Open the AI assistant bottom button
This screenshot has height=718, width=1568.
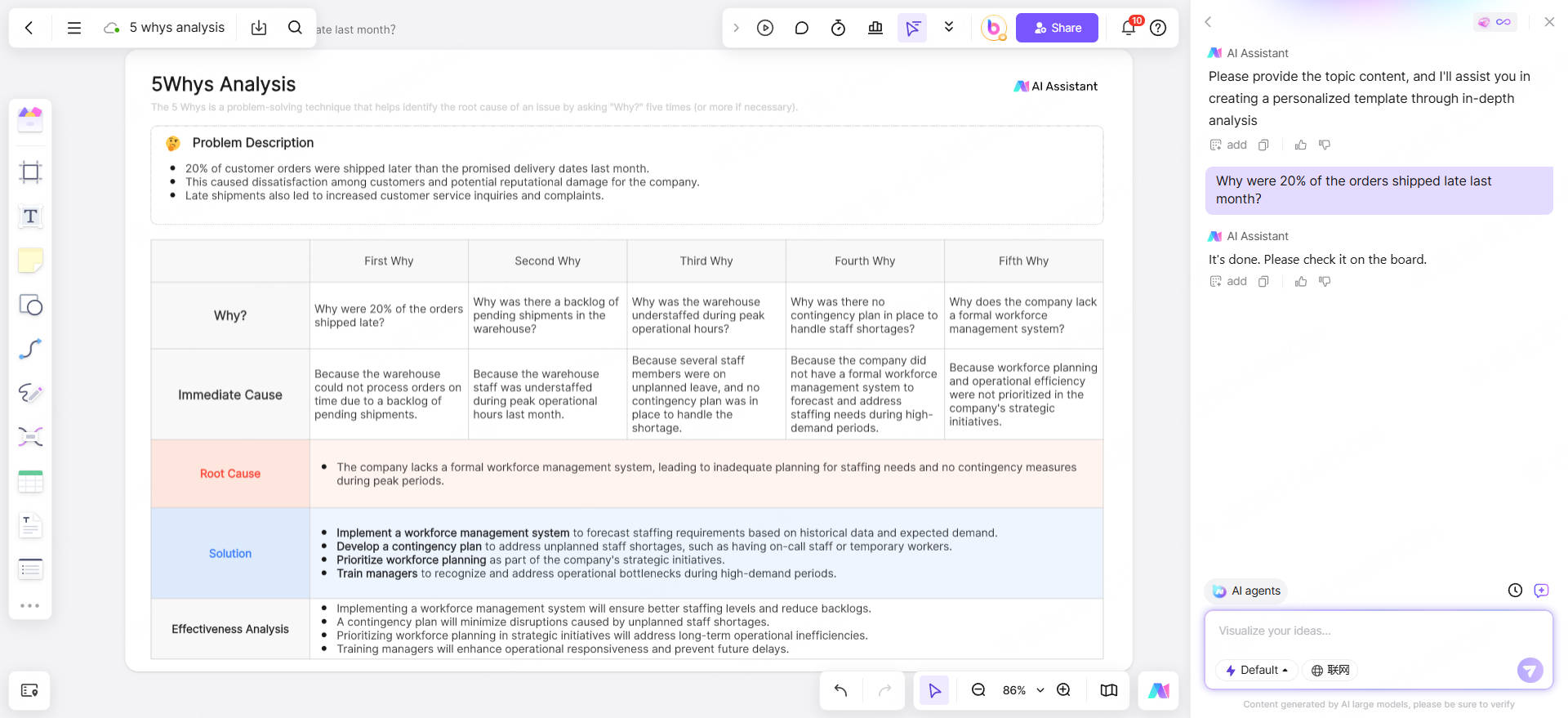pyautogui.click(x=1158, y=690)
